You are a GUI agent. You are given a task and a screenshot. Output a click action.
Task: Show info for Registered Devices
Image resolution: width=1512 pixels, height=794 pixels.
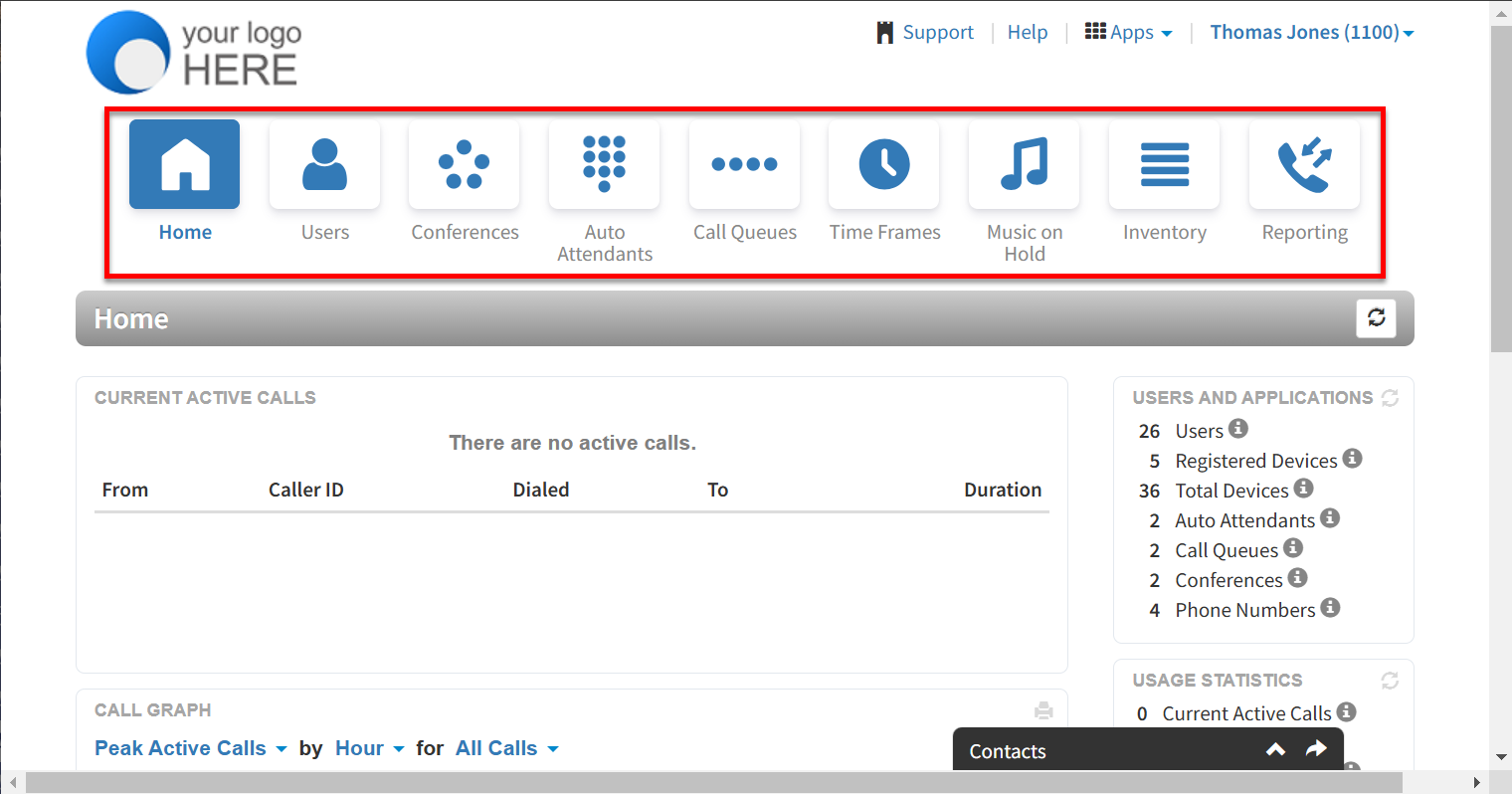1352,459
